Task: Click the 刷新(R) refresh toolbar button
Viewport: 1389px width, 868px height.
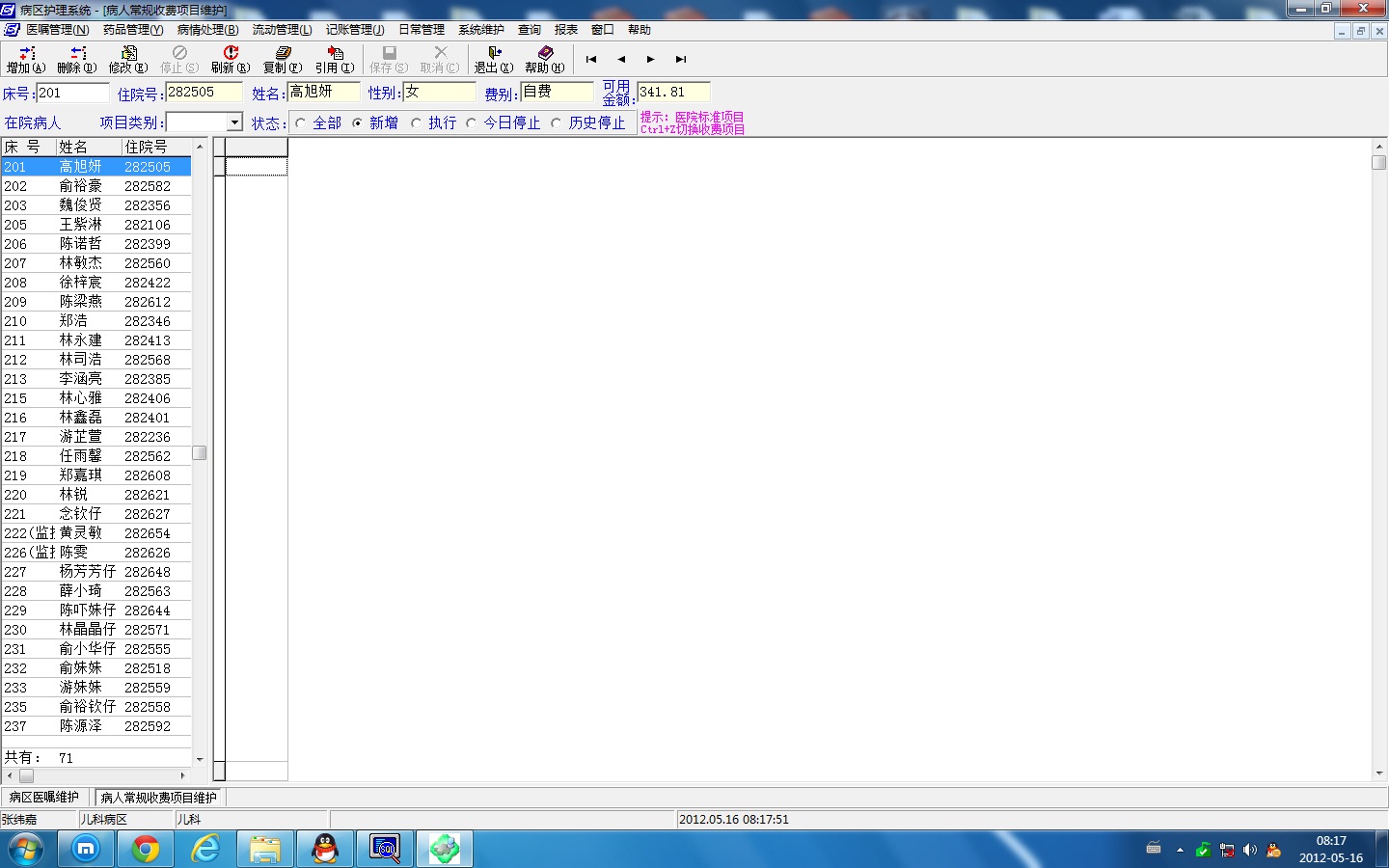Action: [231, 60]
